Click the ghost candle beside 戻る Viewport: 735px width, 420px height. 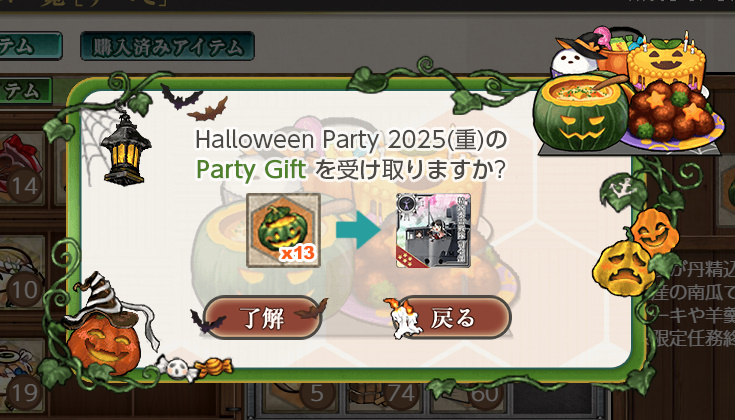[x=402, y=318]
